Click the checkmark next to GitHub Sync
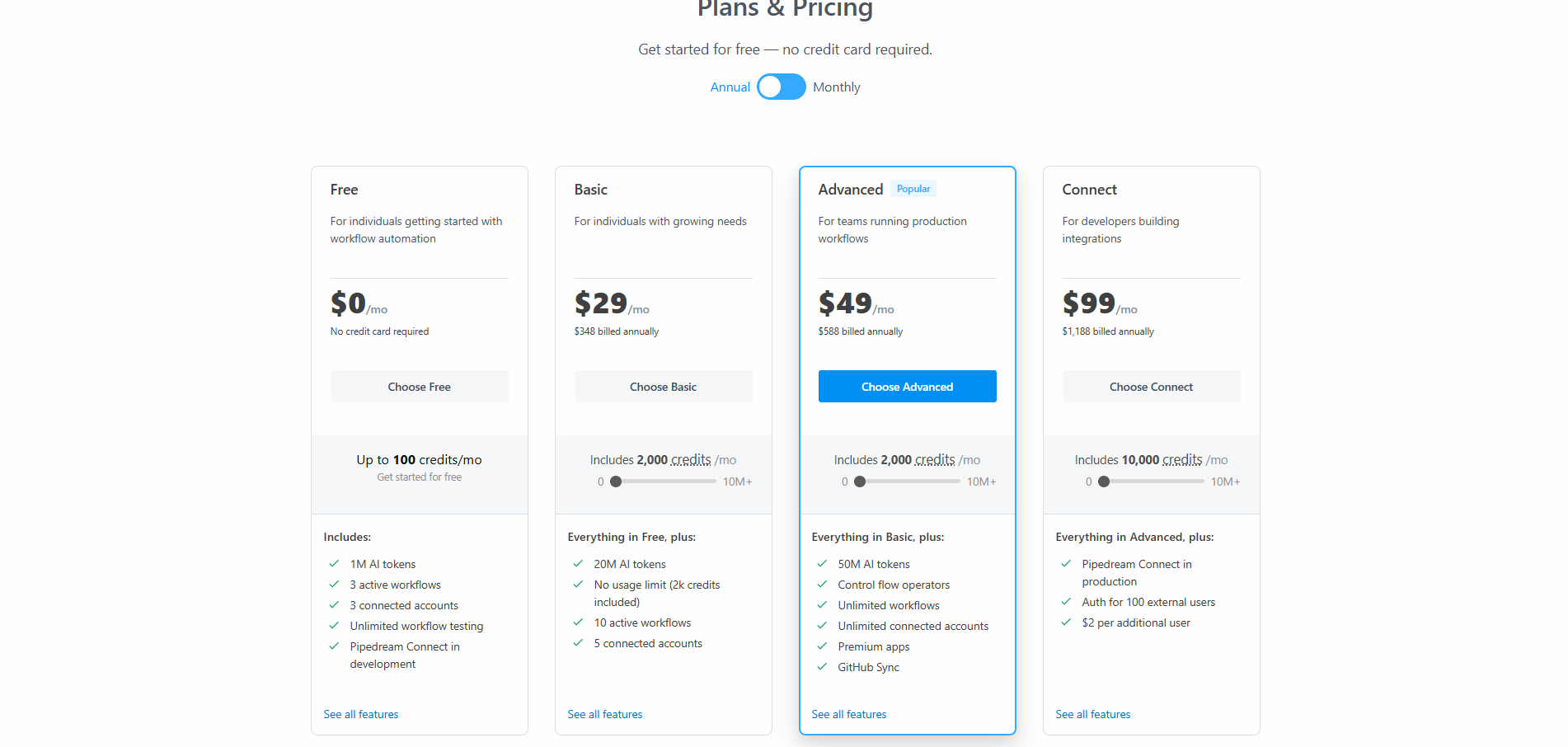 [823, 667]
